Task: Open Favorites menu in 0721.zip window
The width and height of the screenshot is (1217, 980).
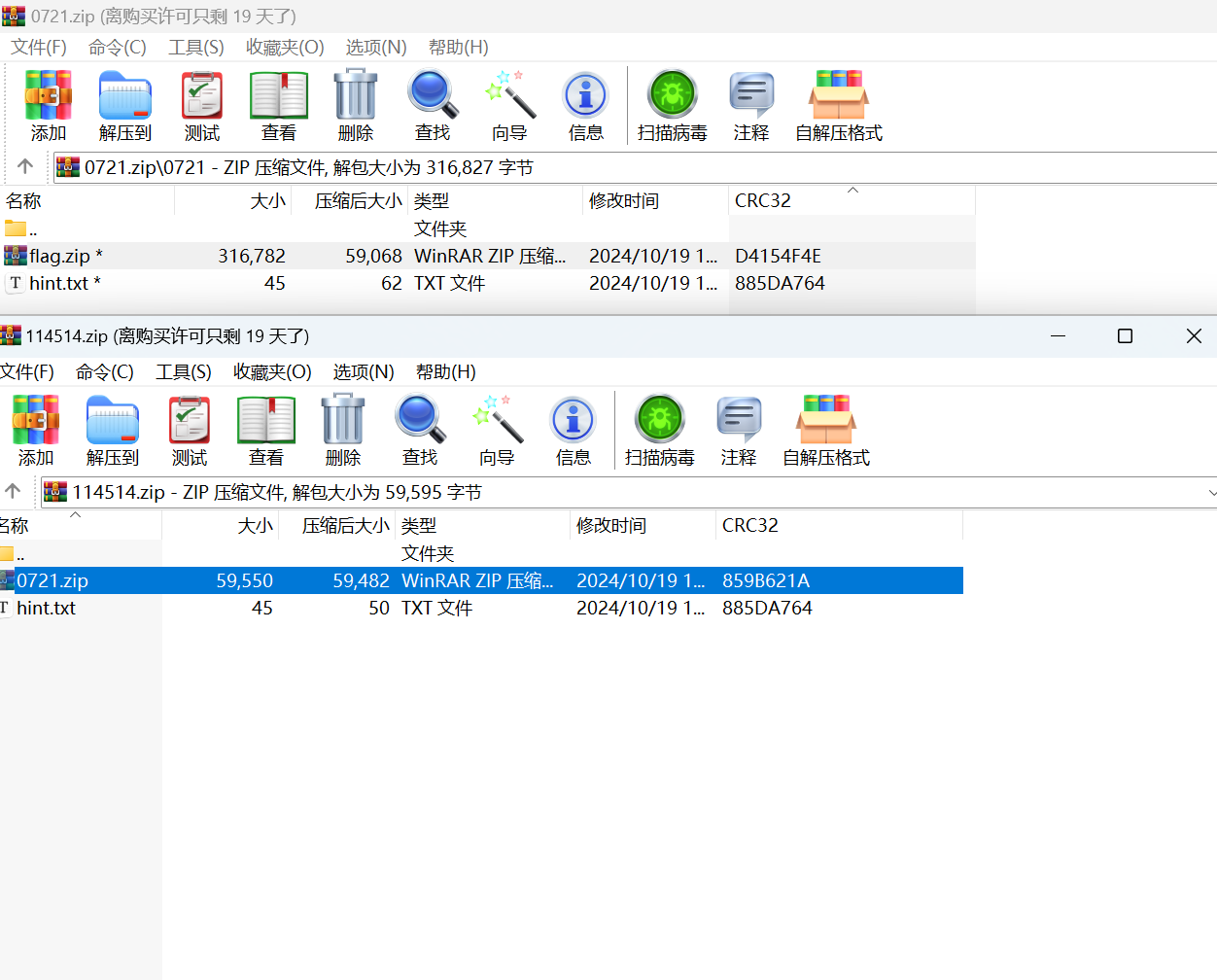Action: (x=285, y=47)
